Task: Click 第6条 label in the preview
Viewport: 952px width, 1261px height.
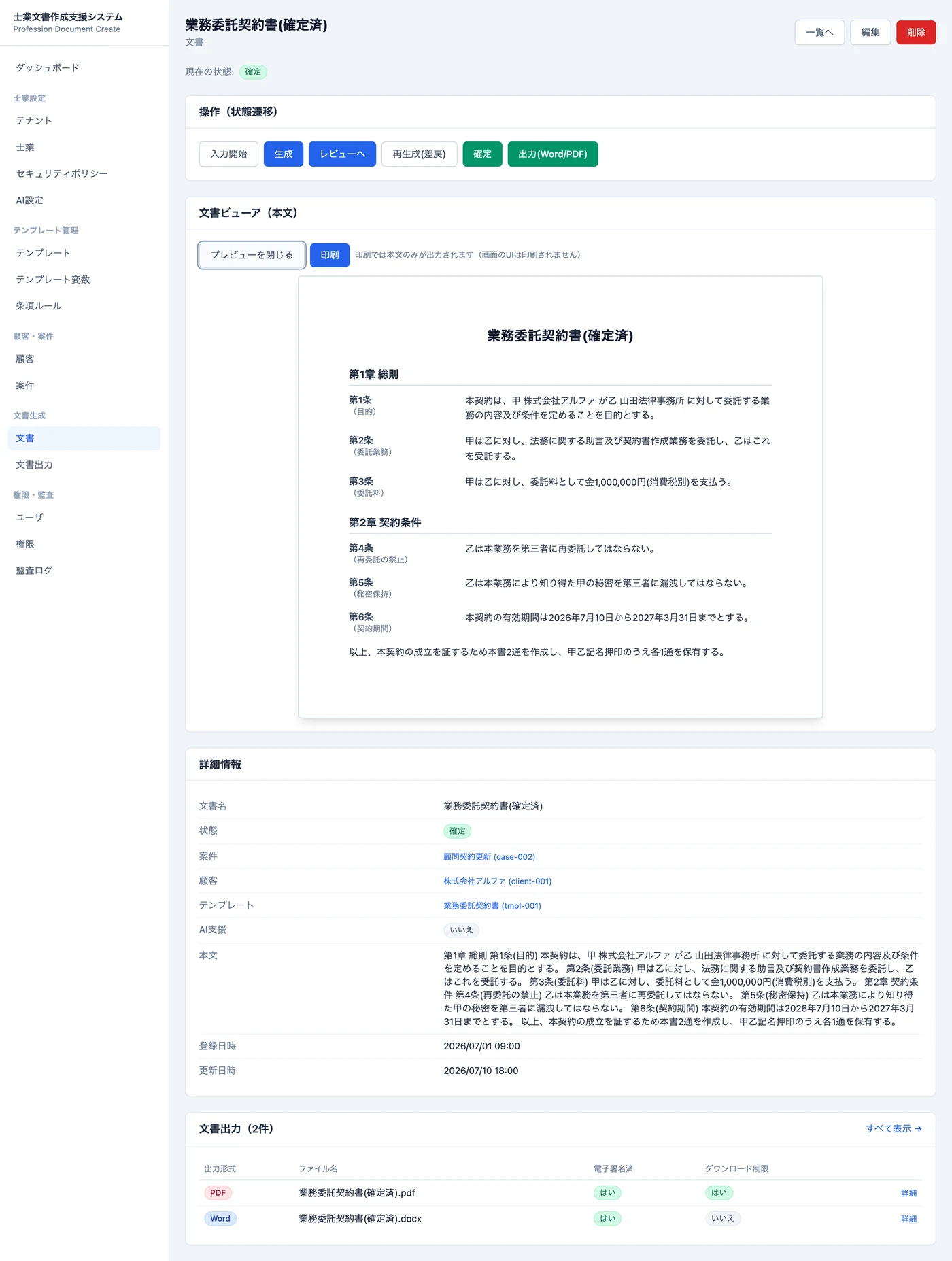Action: point(361,617)
